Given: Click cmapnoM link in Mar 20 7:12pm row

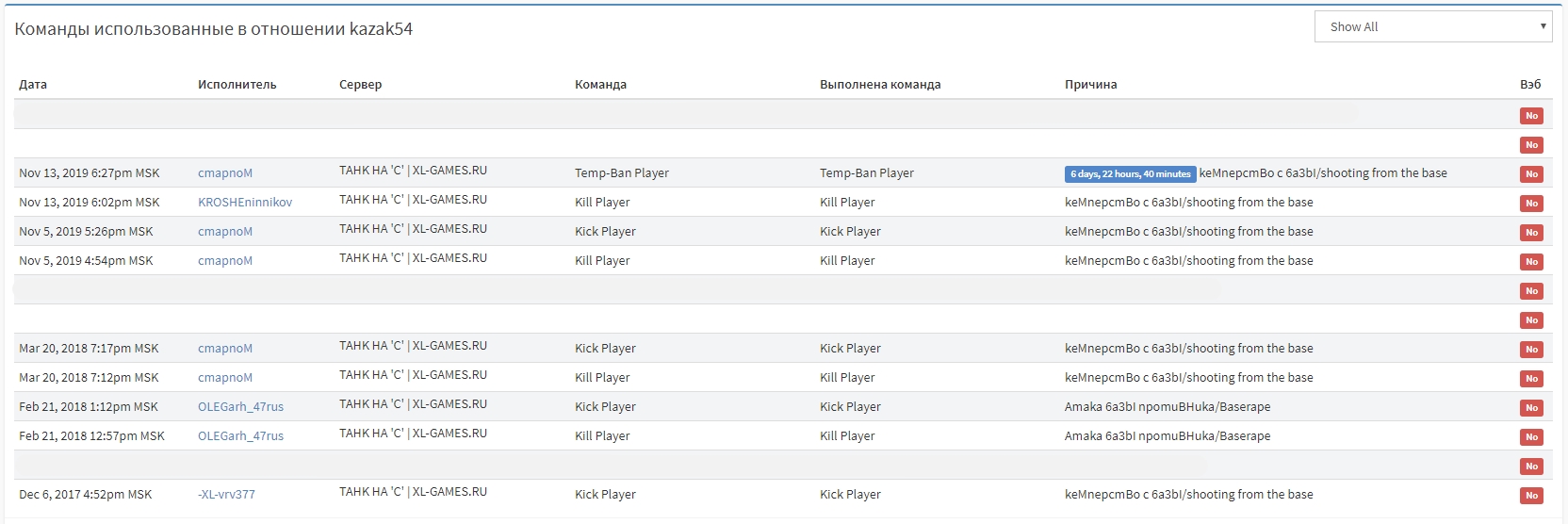Looking at the screenshot, I should pos(225,378).
